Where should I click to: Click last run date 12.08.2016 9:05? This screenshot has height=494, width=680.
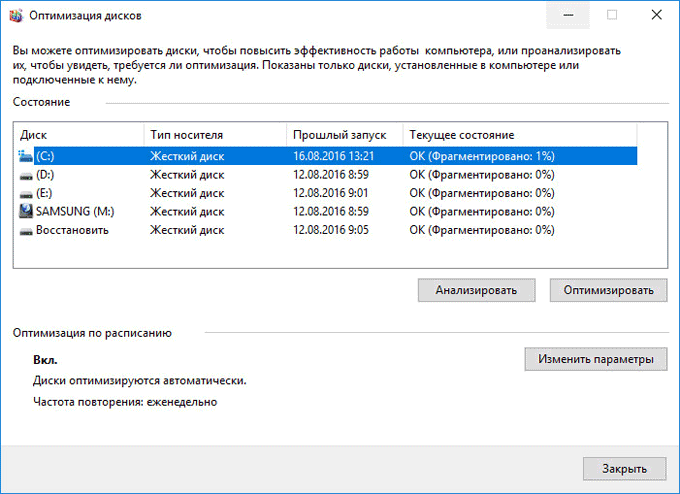(x=331, y=230)
